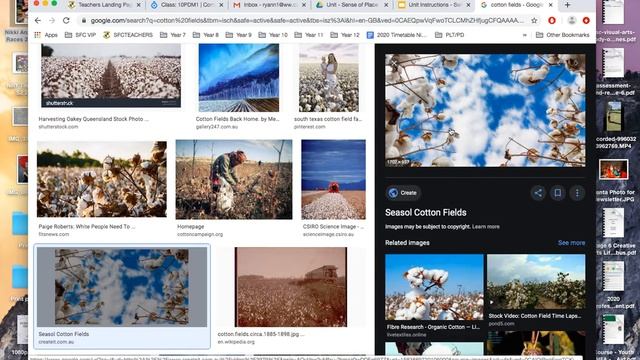The image size is (640, 360).
Task: Open the Year 10 bookmark folder
Action: click(273, 35)
